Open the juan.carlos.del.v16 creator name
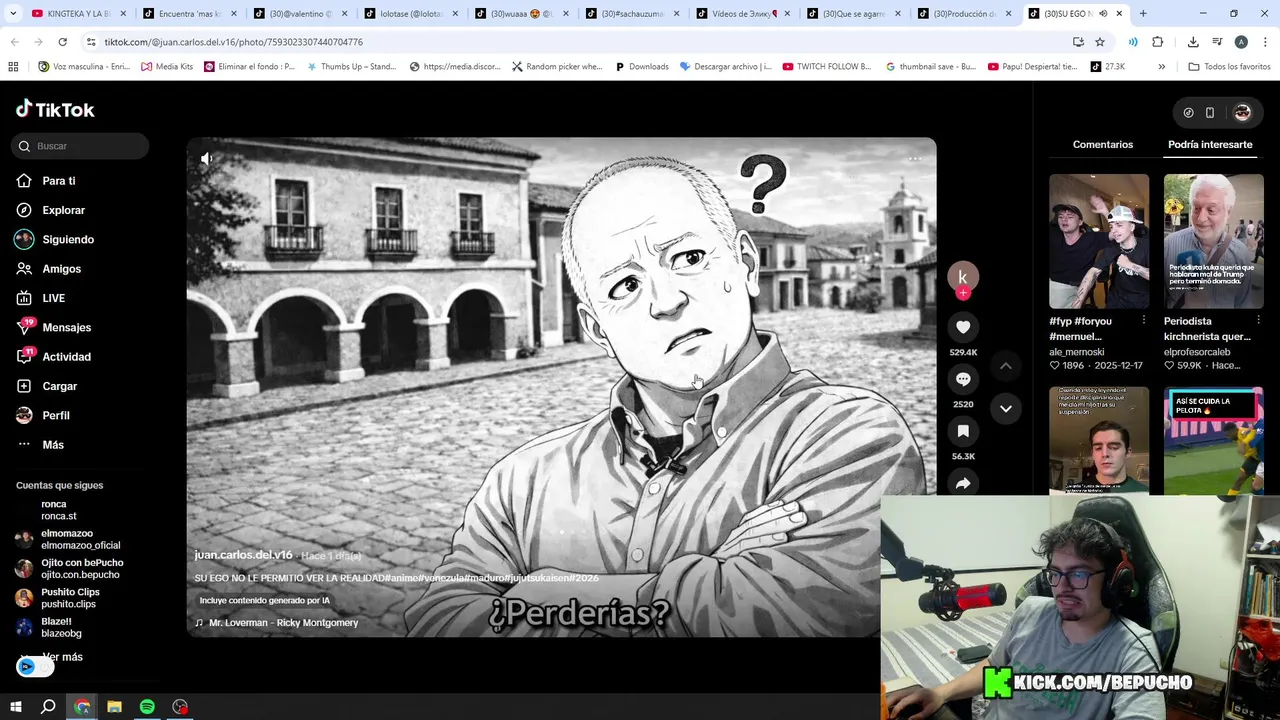Image resolution: width=1280 pixels, height=720 pixels. pos(243,555)
